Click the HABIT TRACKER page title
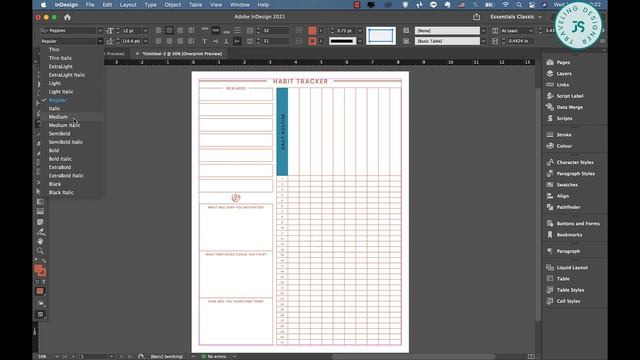 tap(300, 81)
